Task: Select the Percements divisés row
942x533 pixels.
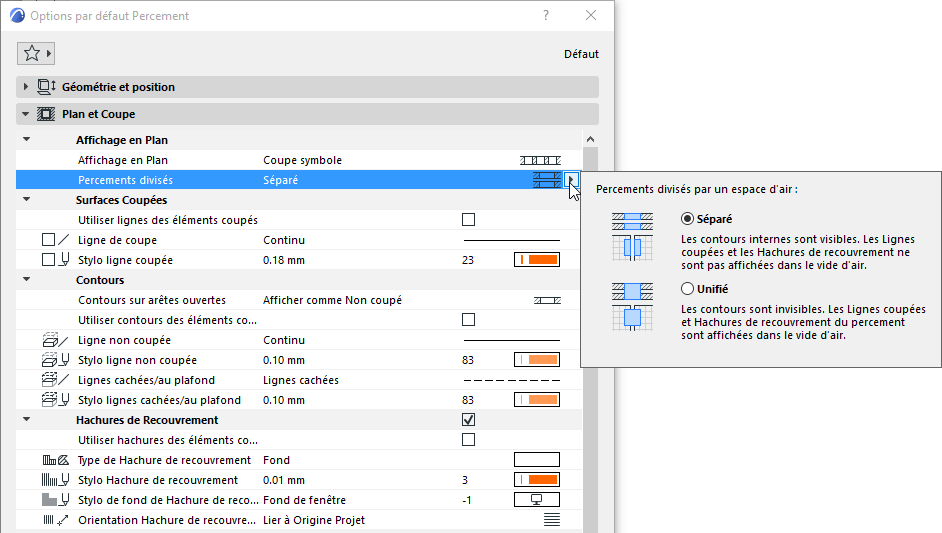Action: point(299,180)
